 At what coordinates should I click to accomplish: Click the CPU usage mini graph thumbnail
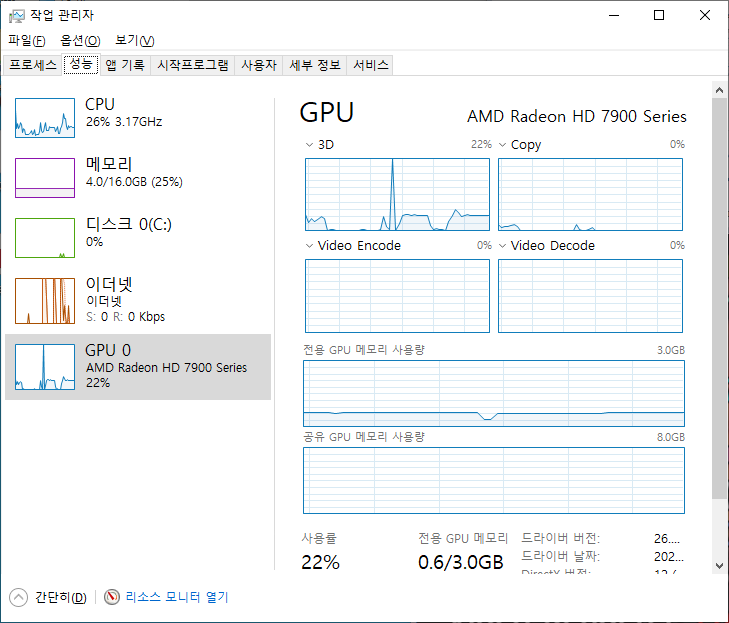45,118
